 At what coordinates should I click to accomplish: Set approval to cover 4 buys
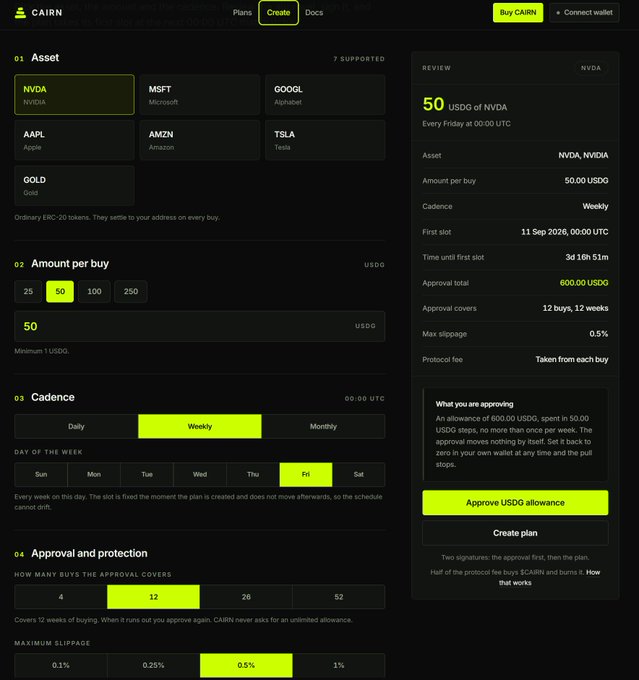(x=61, y=597)
